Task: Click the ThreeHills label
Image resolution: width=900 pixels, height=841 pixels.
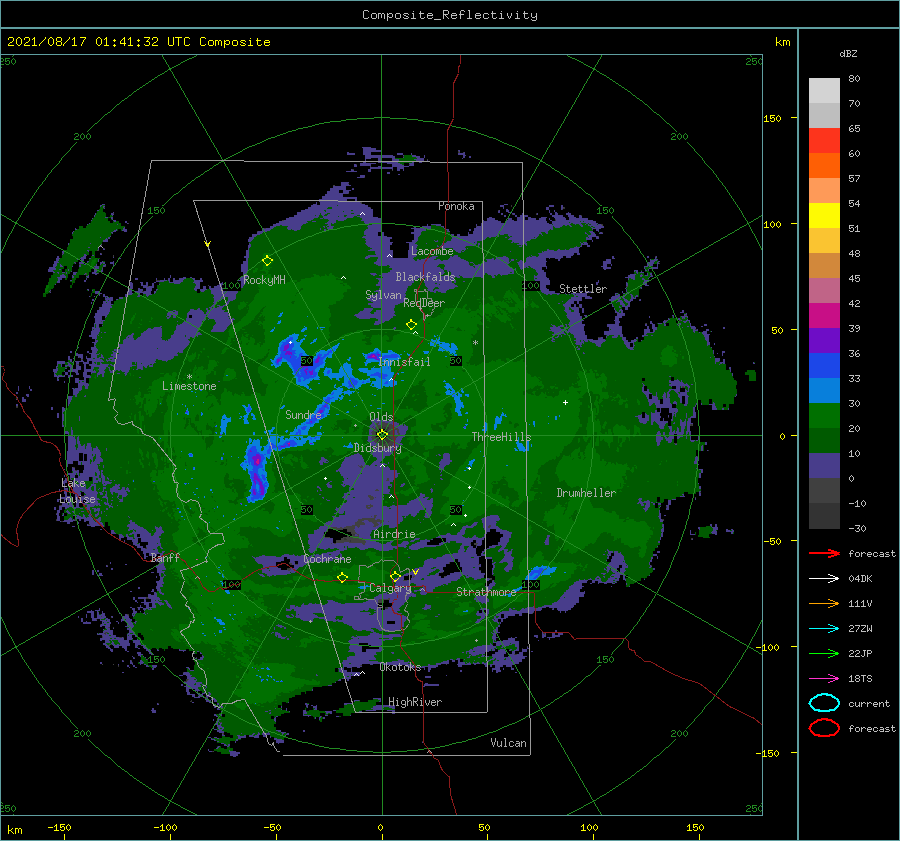Action: point(501,437)
